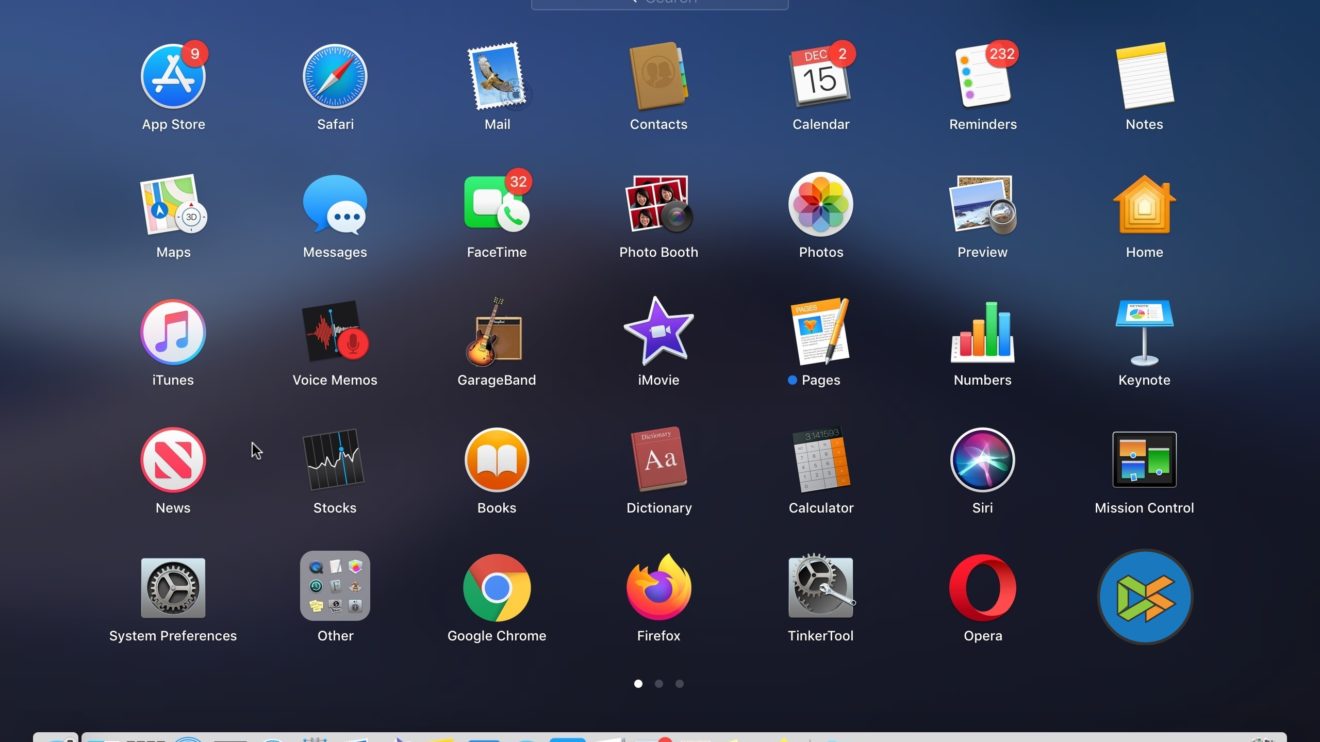The height and width of the screenshot is (742, 1320).
Task: Launch the Messages app
Action: 335,204
